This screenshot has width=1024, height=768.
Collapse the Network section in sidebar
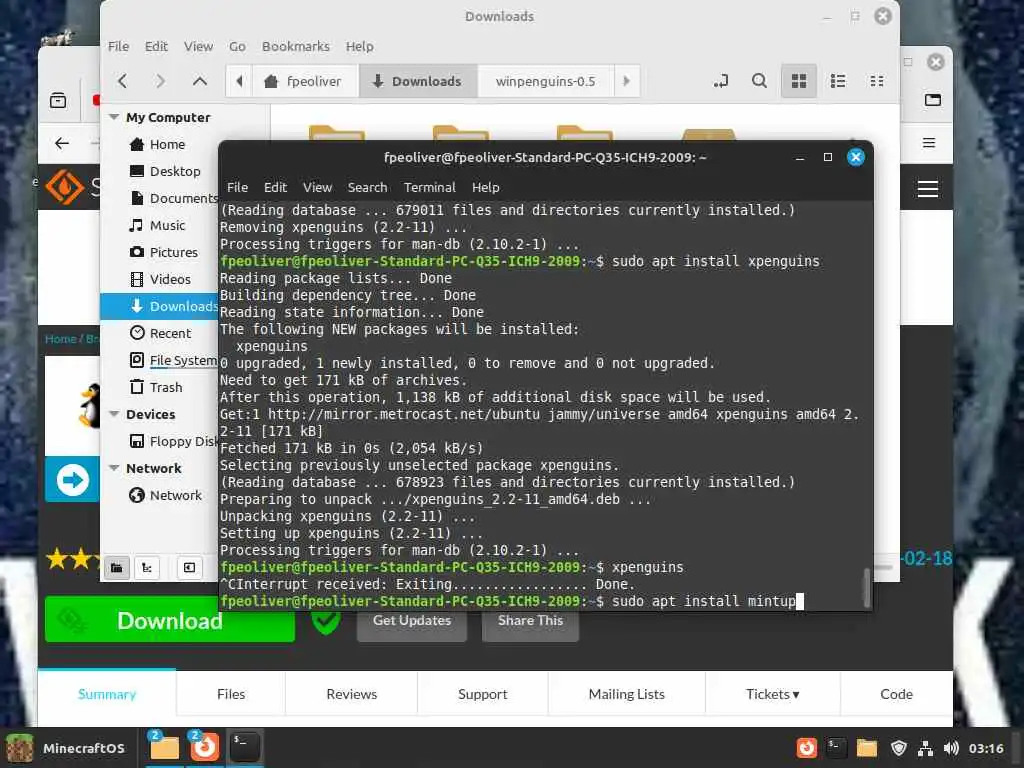click(x=114, y=468)
